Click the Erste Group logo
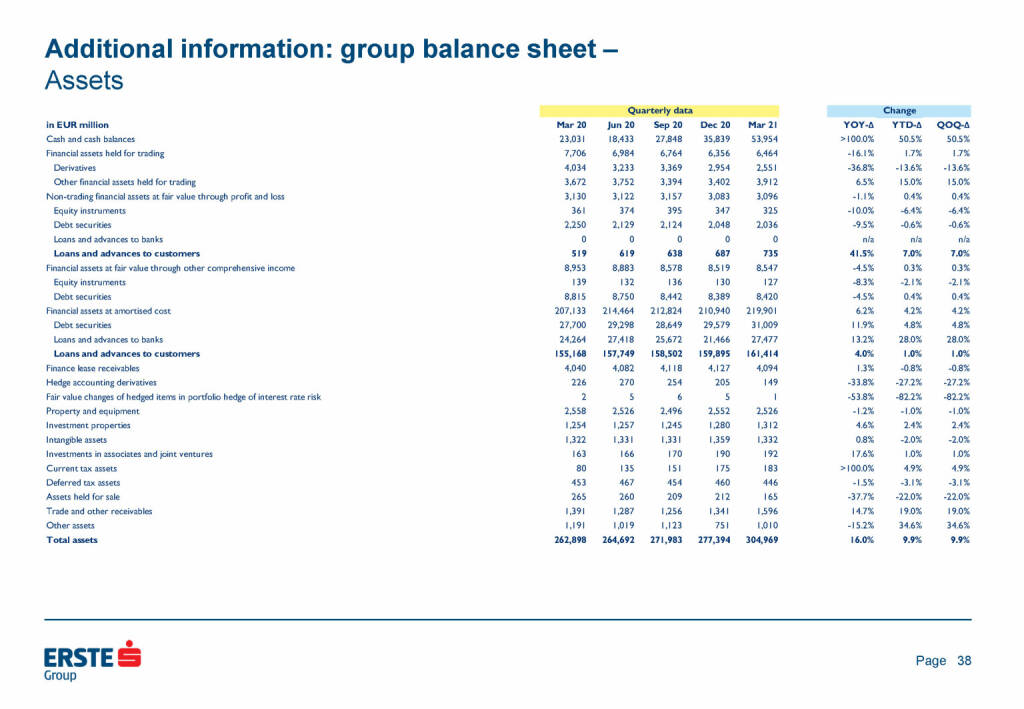1024x709 pixels. click(x=92, y=662)
